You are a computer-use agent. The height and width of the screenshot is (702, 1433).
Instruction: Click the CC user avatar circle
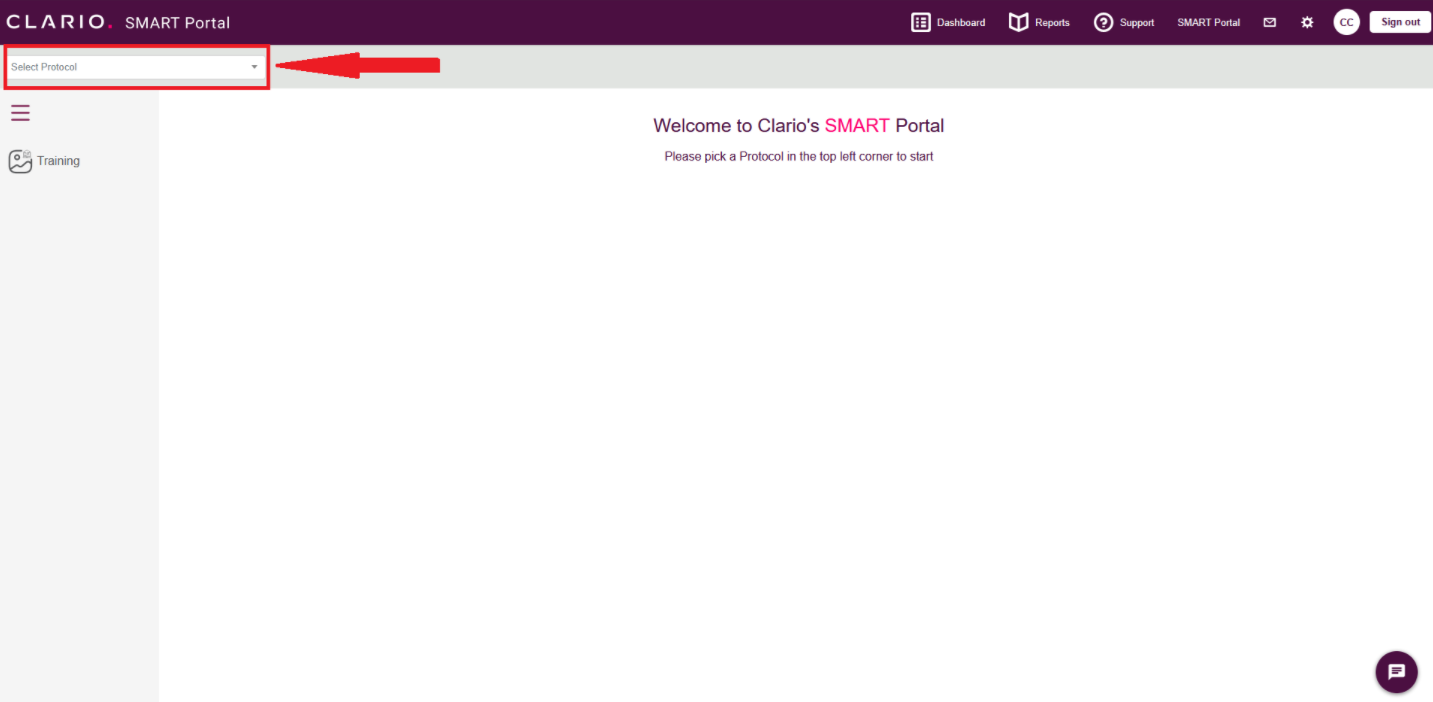(1346, 21)
